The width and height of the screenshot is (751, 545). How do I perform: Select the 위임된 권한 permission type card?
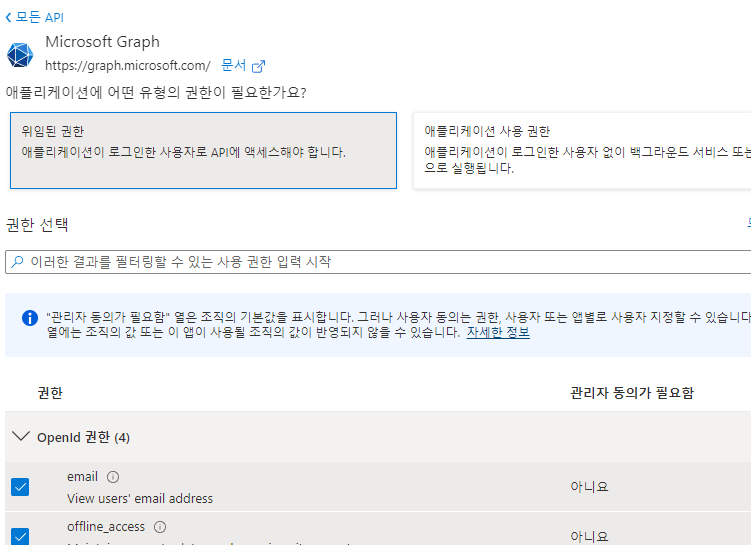tap(204, 150)
